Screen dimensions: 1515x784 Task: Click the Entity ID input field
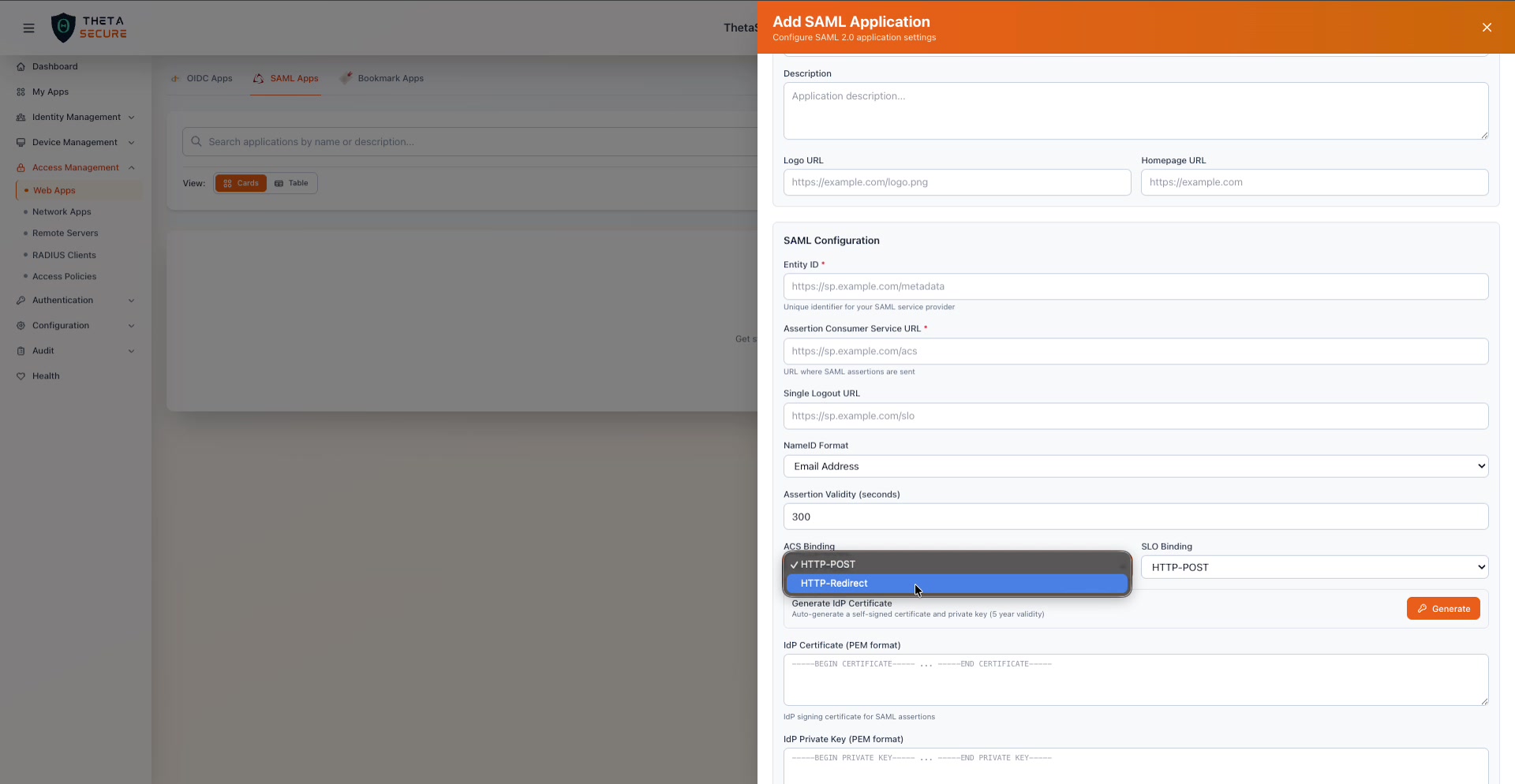coord(1135,286)
